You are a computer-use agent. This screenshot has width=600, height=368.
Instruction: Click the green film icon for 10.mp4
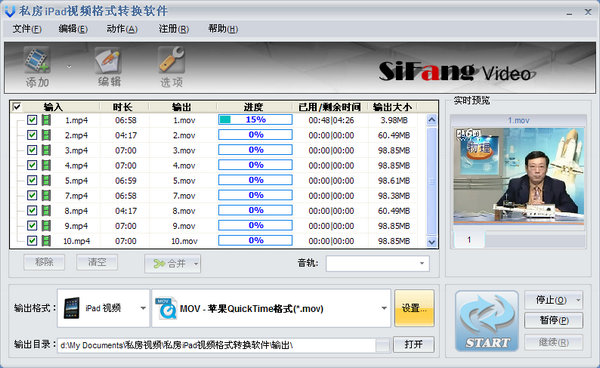tap(46, 241)
